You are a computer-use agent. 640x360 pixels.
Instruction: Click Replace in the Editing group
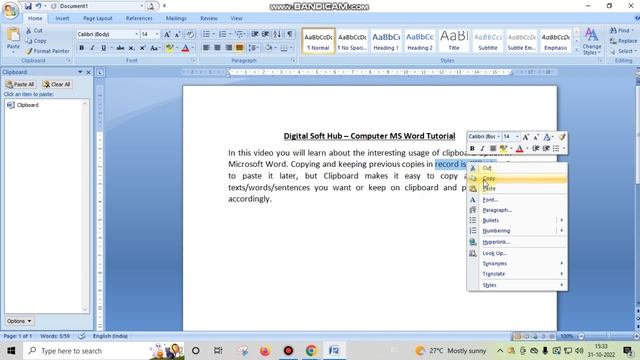point(623,41)
